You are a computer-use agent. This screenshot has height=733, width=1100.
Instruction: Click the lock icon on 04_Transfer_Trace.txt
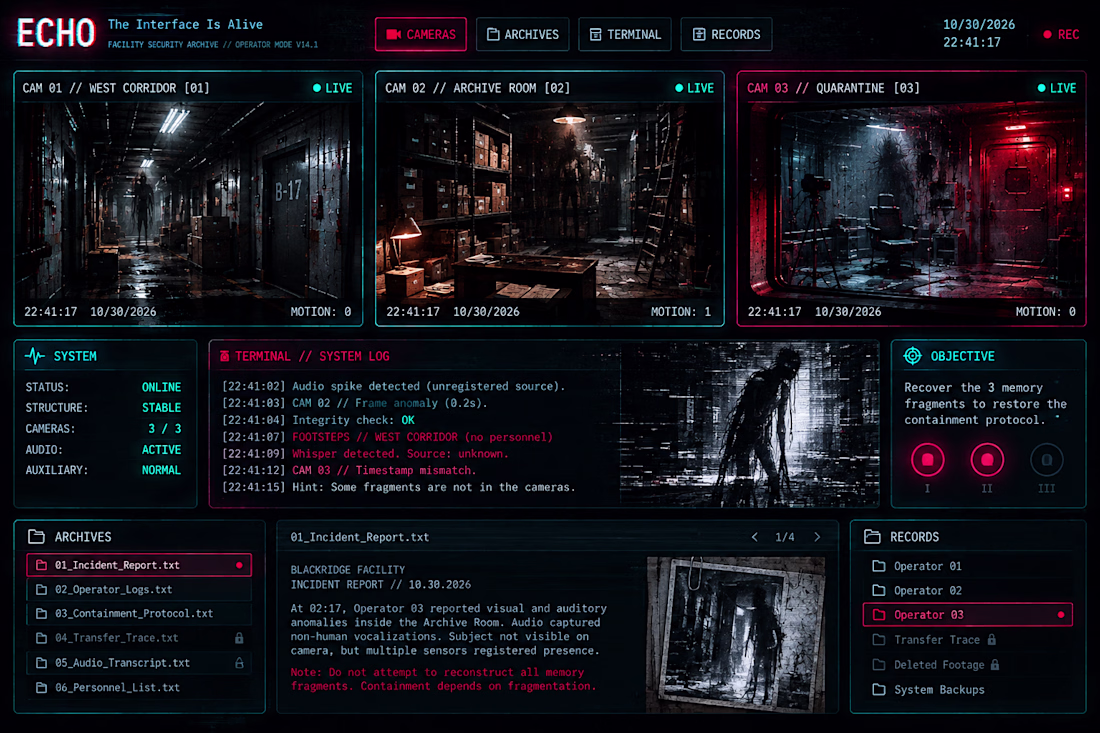point(239,638)
